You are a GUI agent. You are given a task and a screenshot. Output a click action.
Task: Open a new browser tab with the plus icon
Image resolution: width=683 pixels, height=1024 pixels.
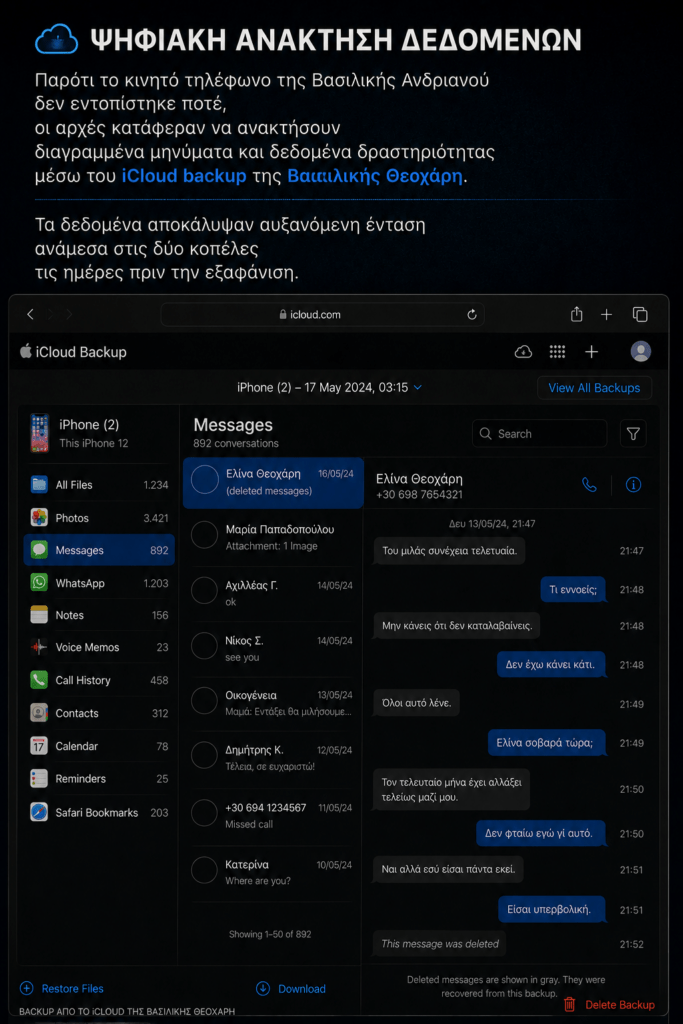[607, 315]
